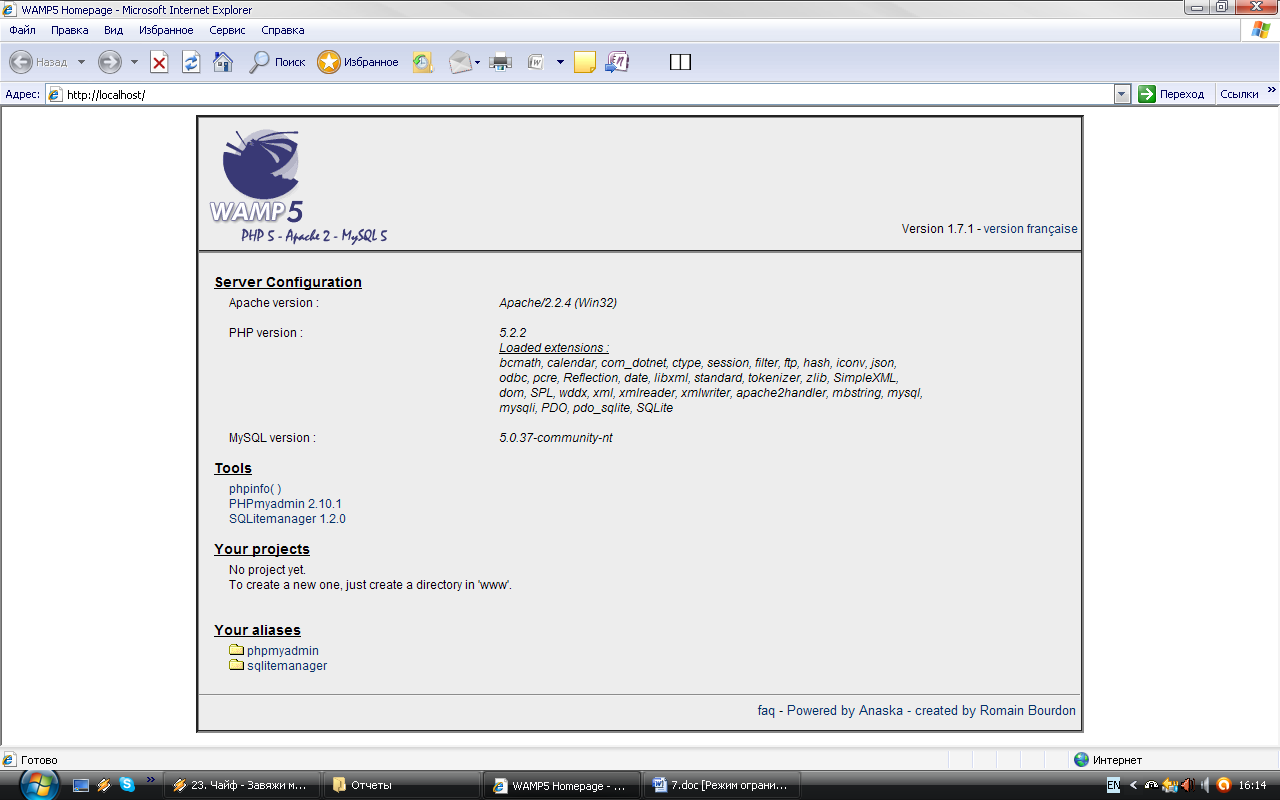Image resolution: width=1280 pixels, height=800 pixels.
Task: Expand hidden quick launch icons chevron
Action: 151,779
